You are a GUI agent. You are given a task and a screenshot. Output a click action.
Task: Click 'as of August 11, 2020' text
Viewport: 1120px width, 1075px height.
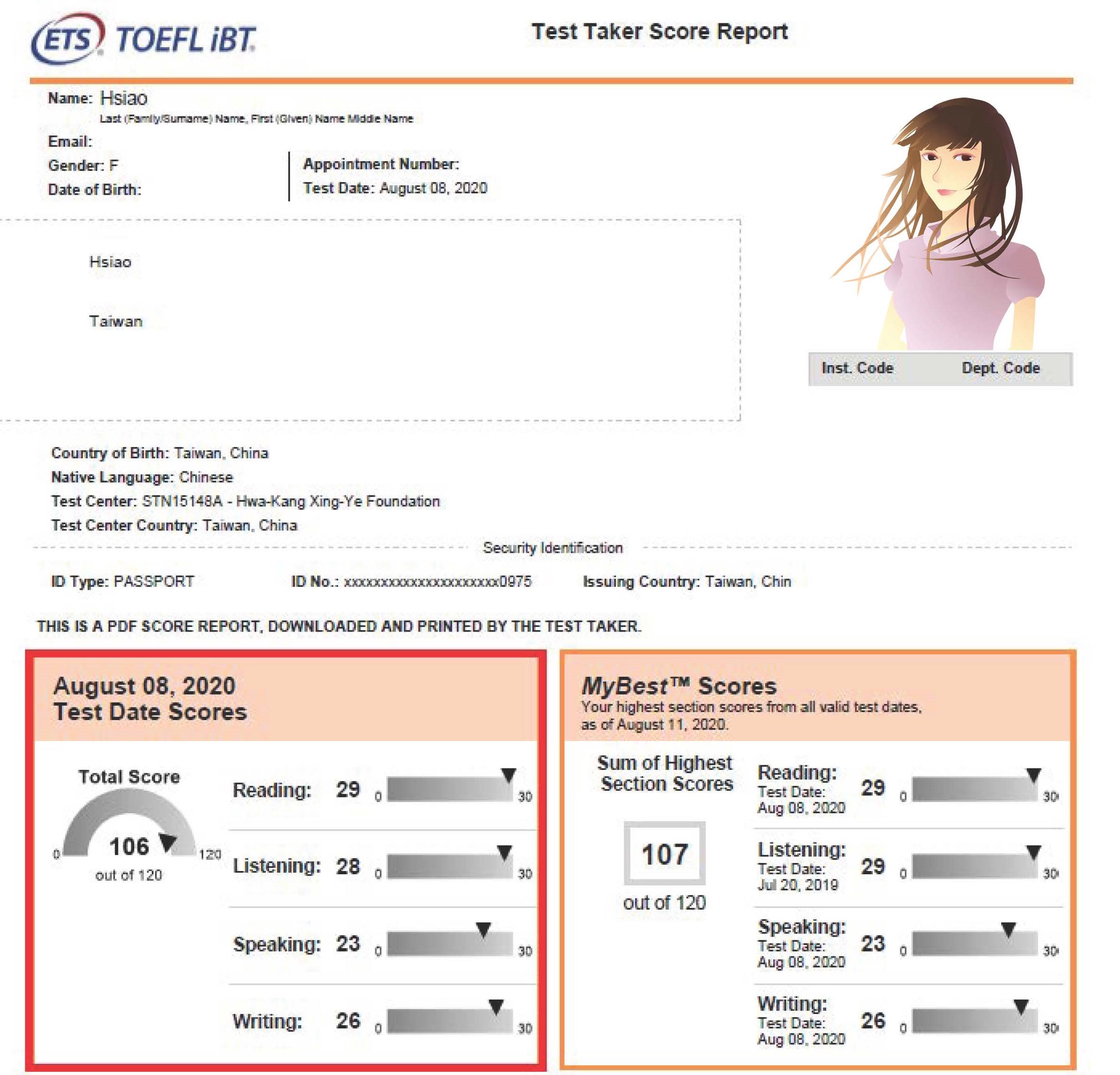pyautogui.click(x=654, y=724)
